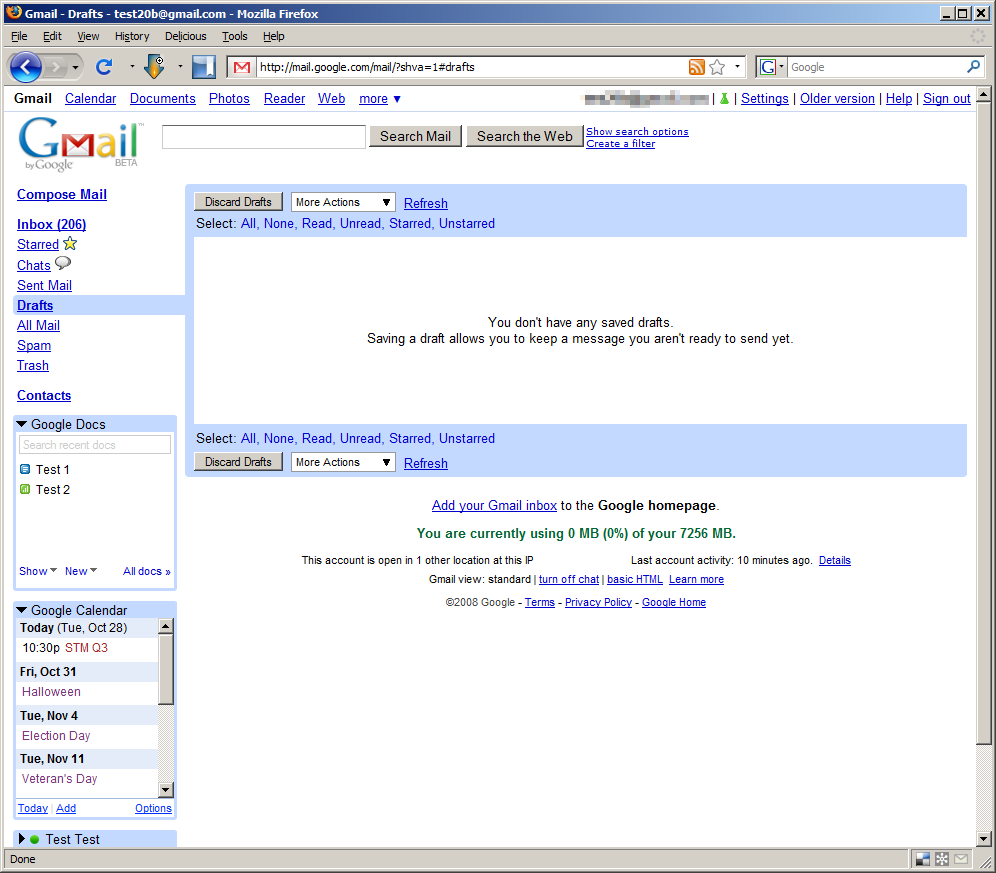Open the Election Day calendar event
Viewport: 996px width, 873px height.
56,736
